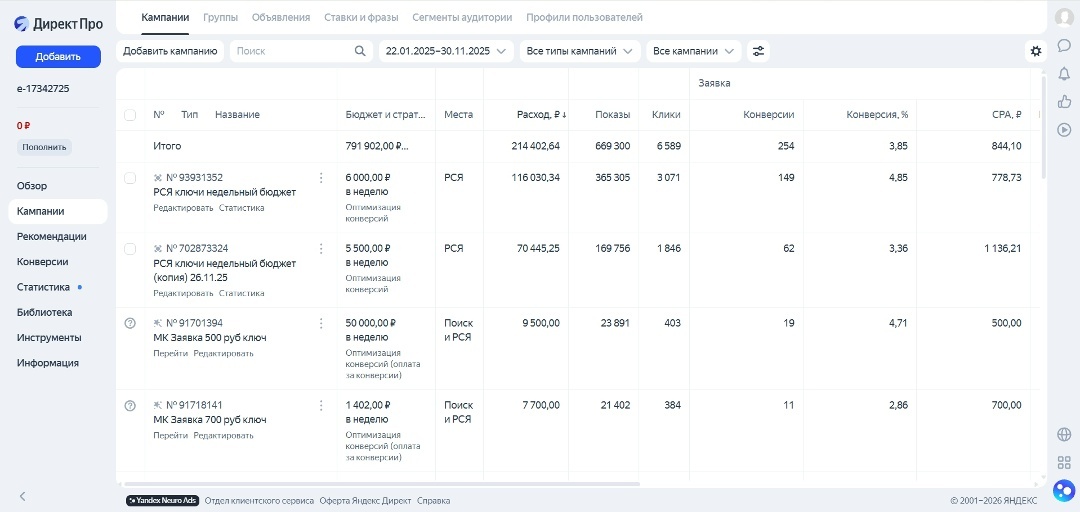
Task: Open the menu for campaign 93931352
Action: click(x=321, y=178)
